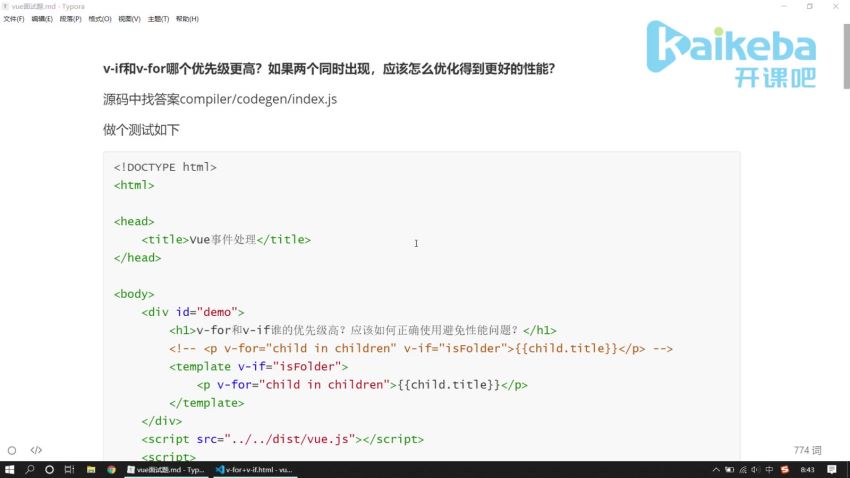Open Cortana circle icon on taskbar
The image size is (850, 478).
pos(49,469)
